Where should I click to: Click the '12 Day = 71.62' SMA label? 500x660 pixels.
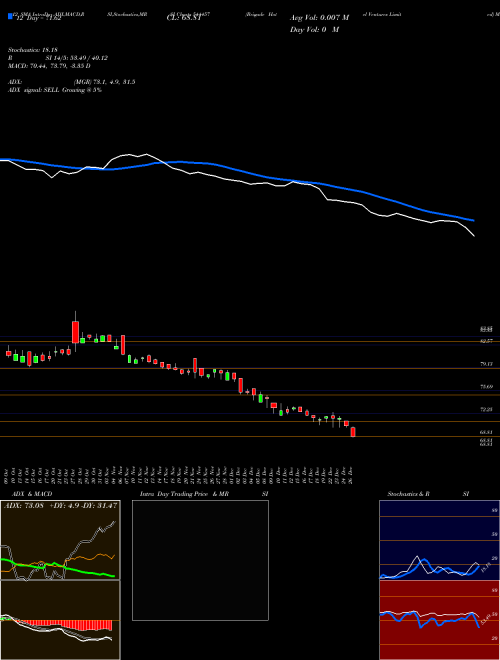37,18
